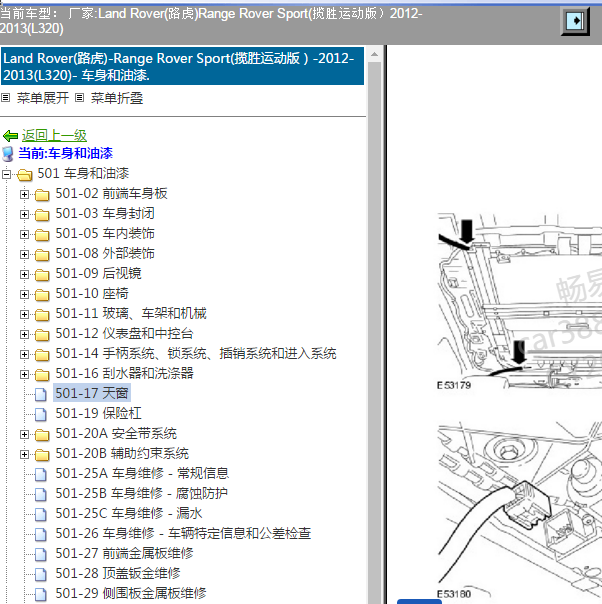Open 501-25C 车身维修 - 漏水
The height and width of the screenshot is (604, 602).
(x=129, y=513)
